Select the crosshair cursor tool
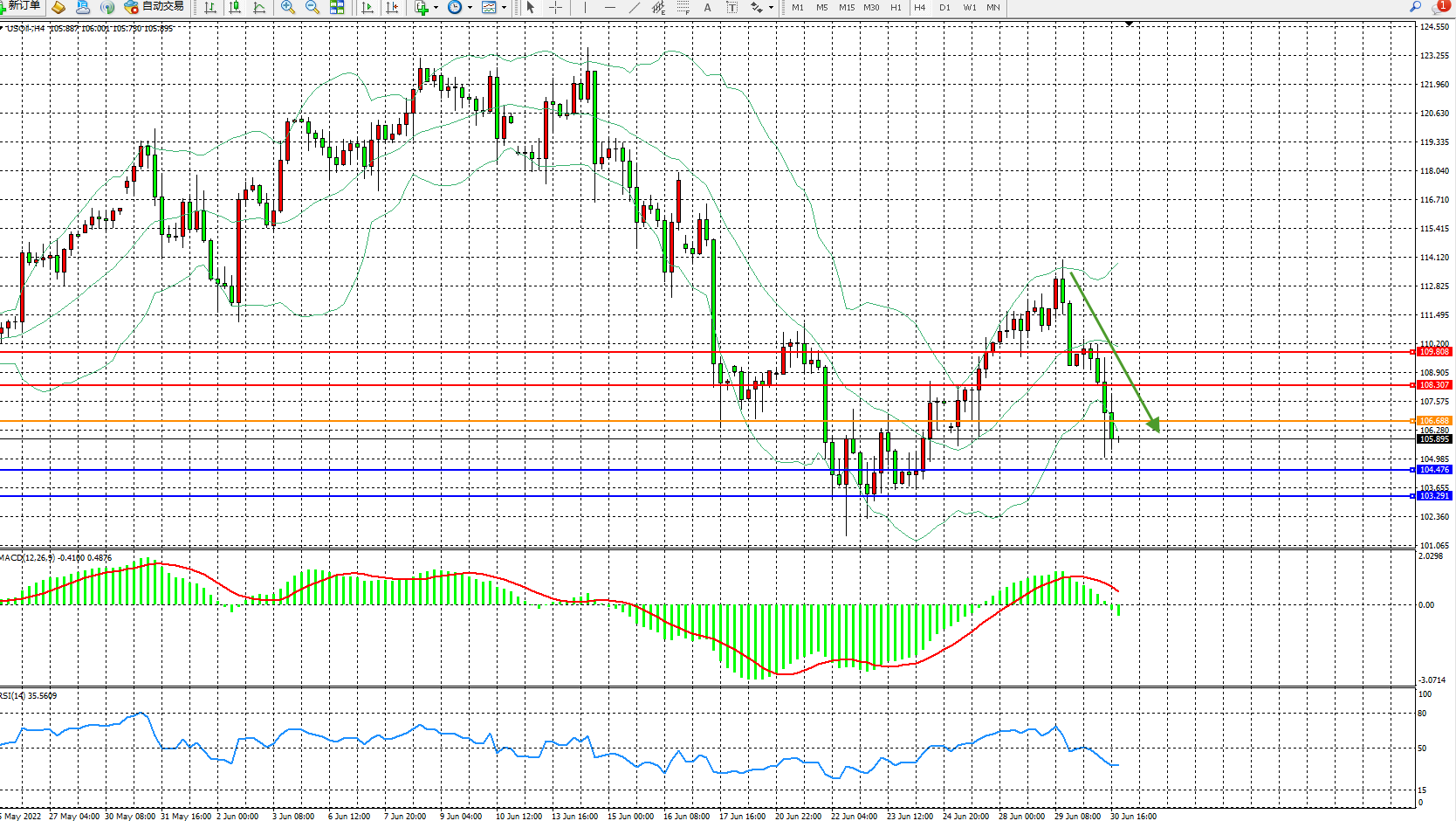This screenshot has width=1456, height=821. click(555, 8)
